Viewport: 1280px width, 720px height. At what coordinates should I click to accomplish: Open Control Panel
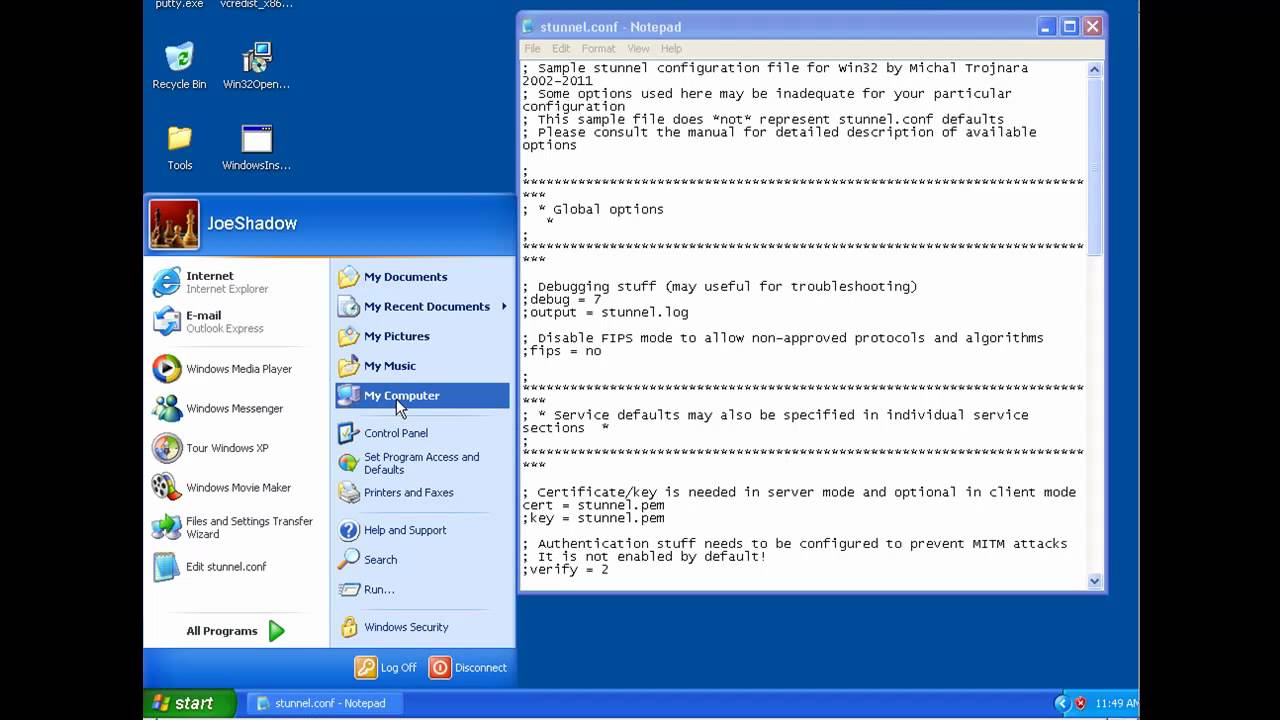(x=422, y=433)
